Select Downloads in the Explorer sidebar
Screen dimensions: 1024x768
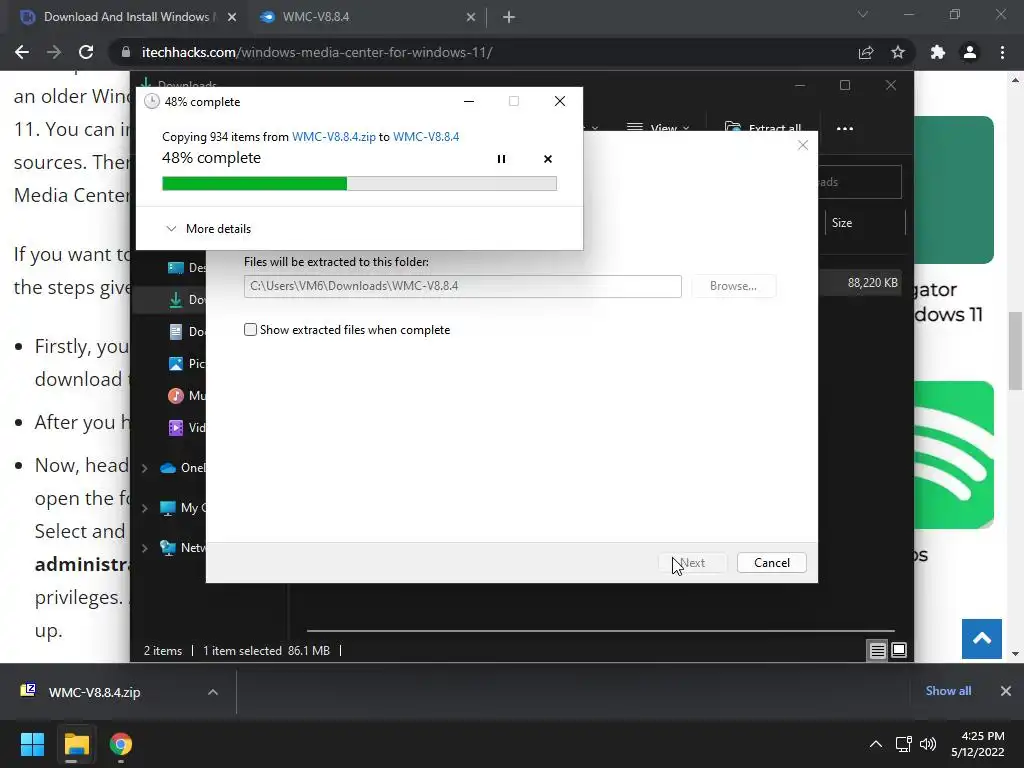[186, 300]
